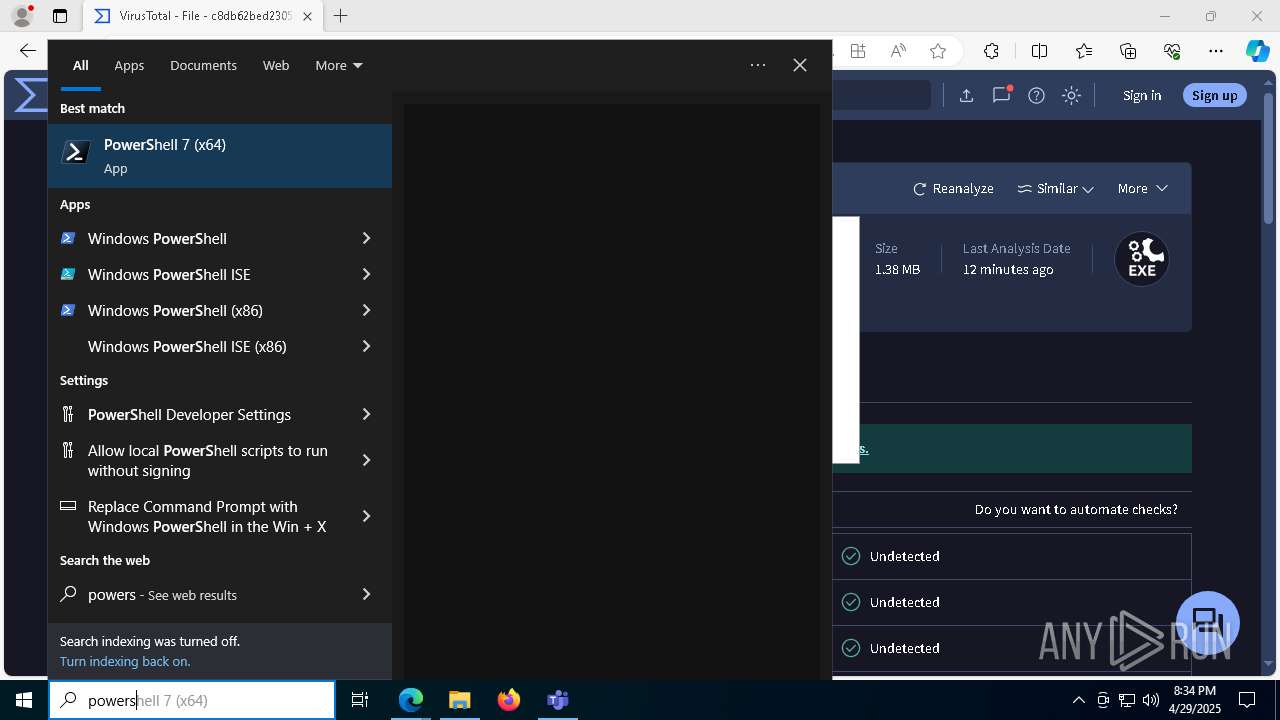Click Sign in on VirusTotal
The width and height of the screenshot is (1280, 720).
[x=1142, y=95]
